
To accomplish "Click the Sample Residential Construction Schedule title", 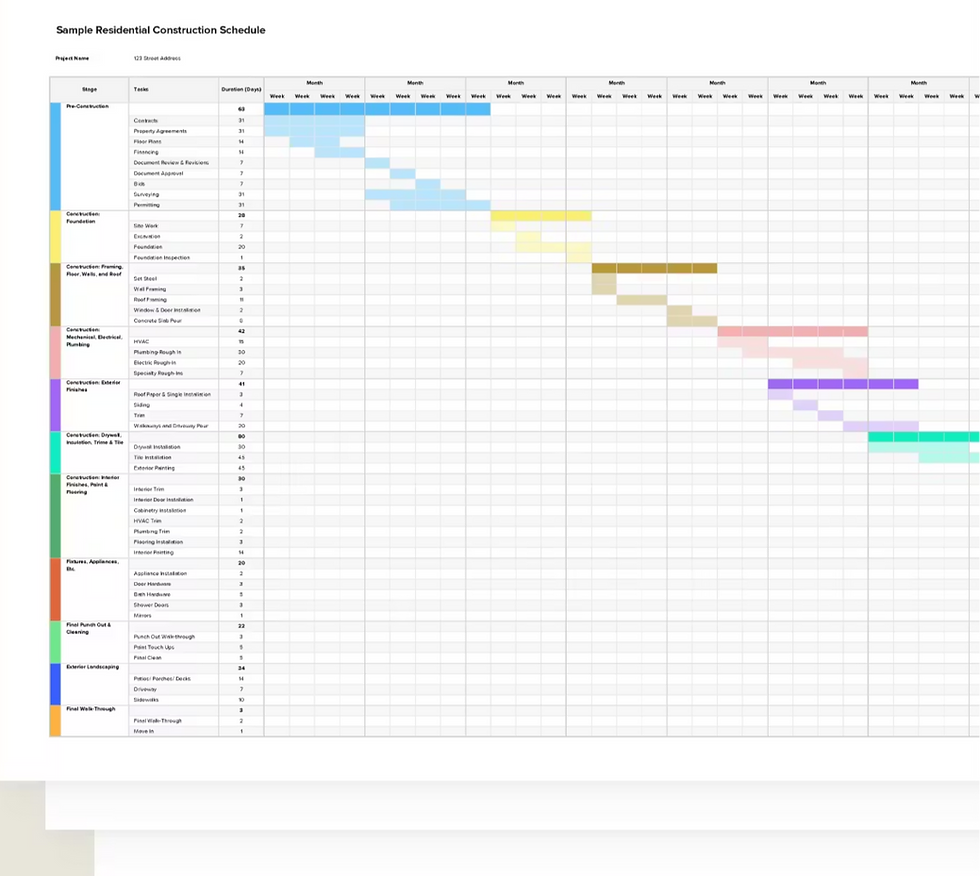I will tap(161, 30).
